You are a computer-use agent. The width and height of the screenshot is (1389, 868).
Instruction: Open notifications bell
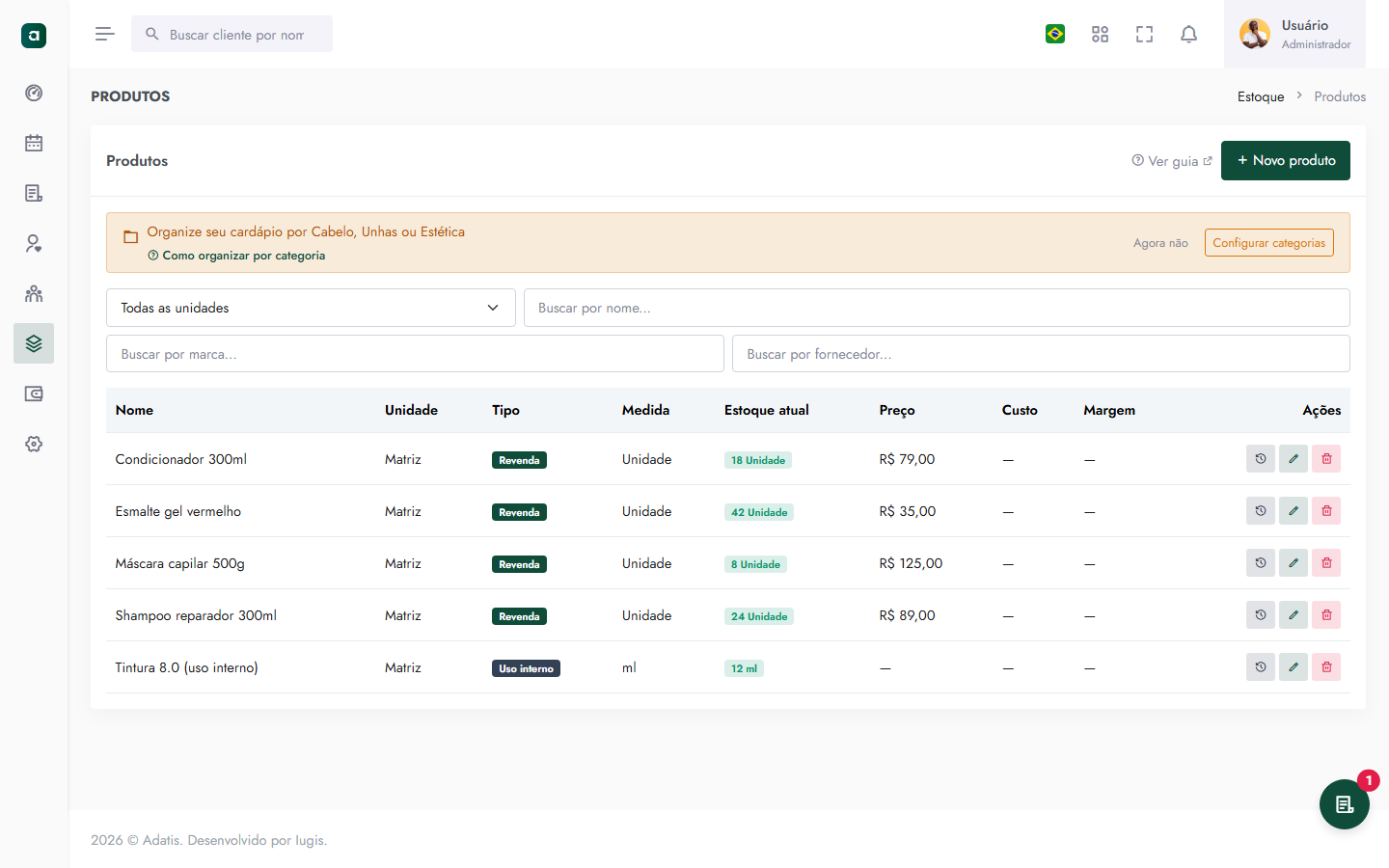pos(1188,35)
